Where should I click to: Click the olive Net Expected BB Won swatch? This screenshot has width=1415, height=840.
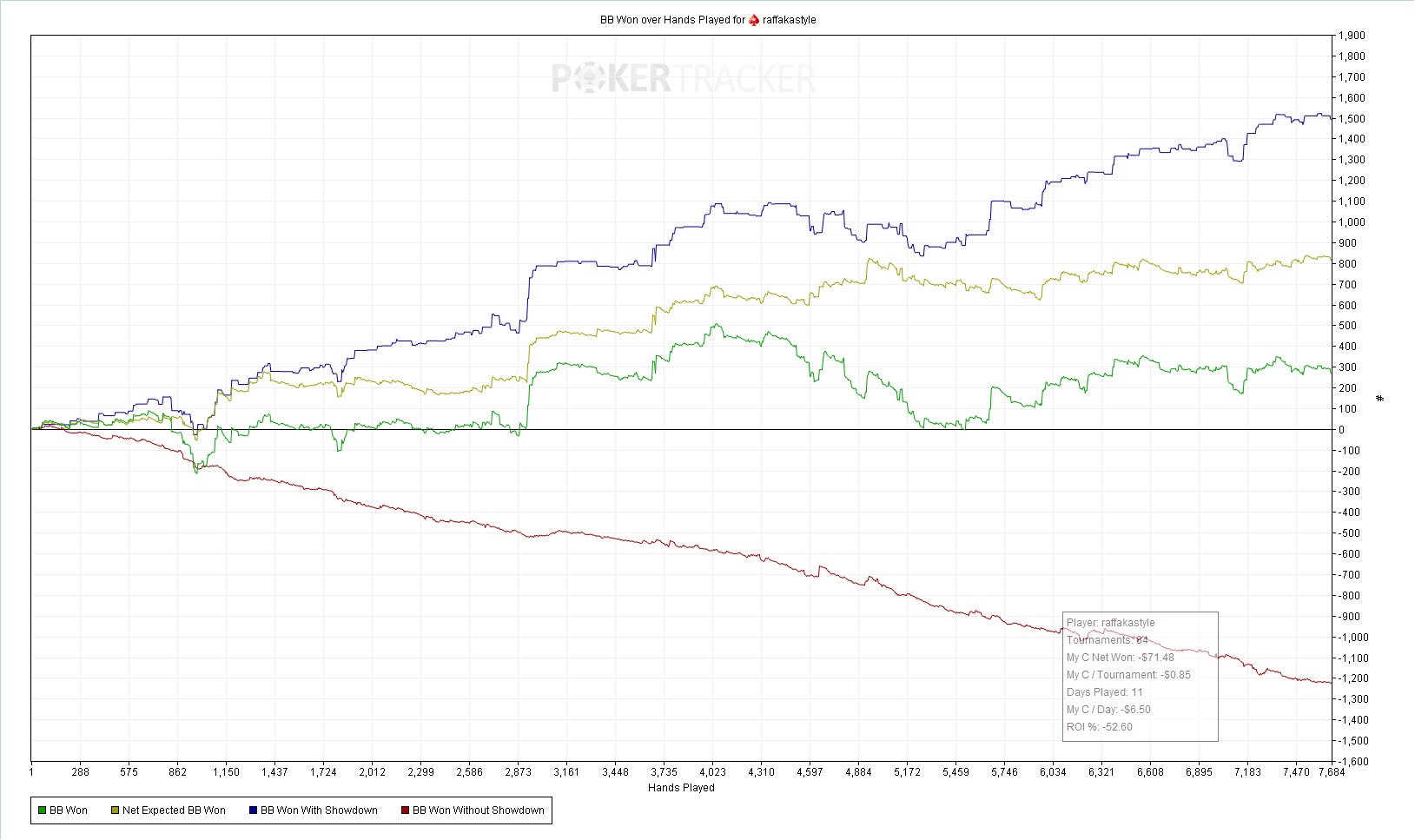(x=115, y=810)
